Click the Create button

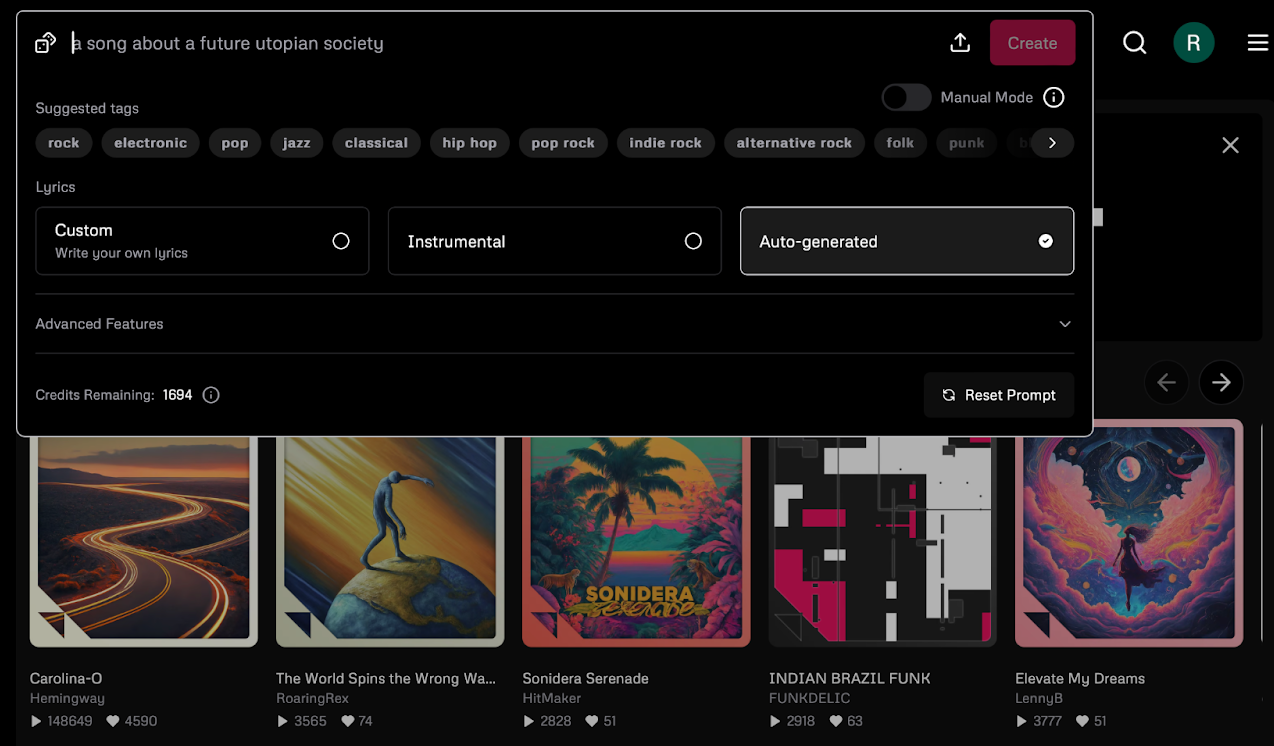click(1032, 42)
